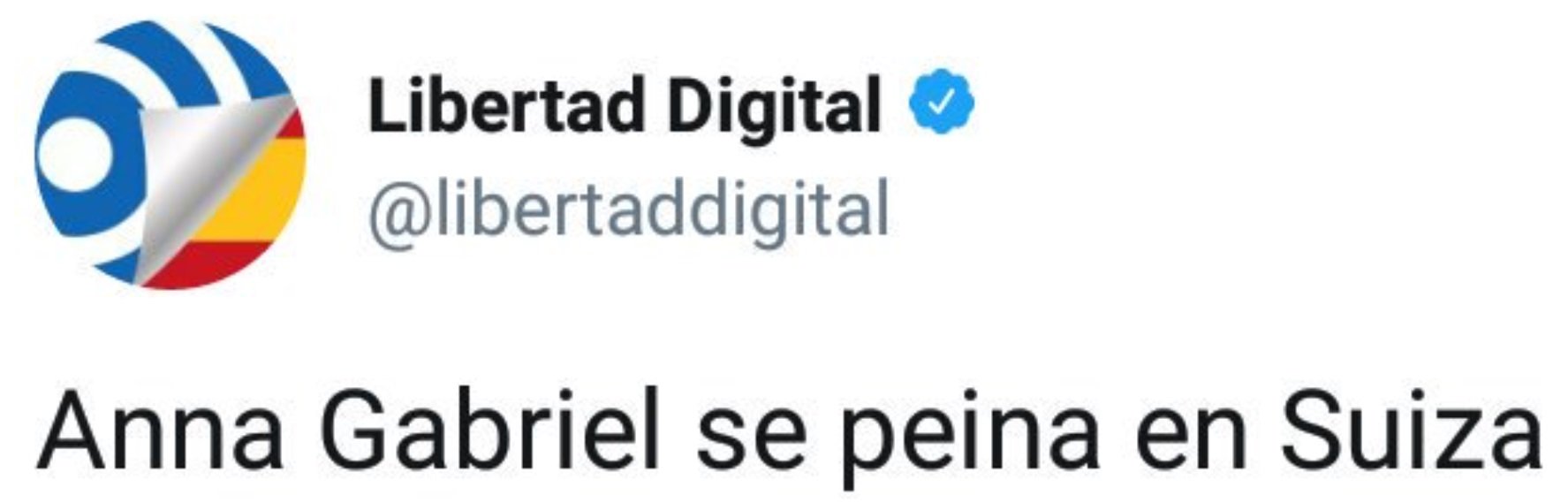Click the yellow stripe of the avatar flag
The image size is (1568, 503).
[261, 192]
